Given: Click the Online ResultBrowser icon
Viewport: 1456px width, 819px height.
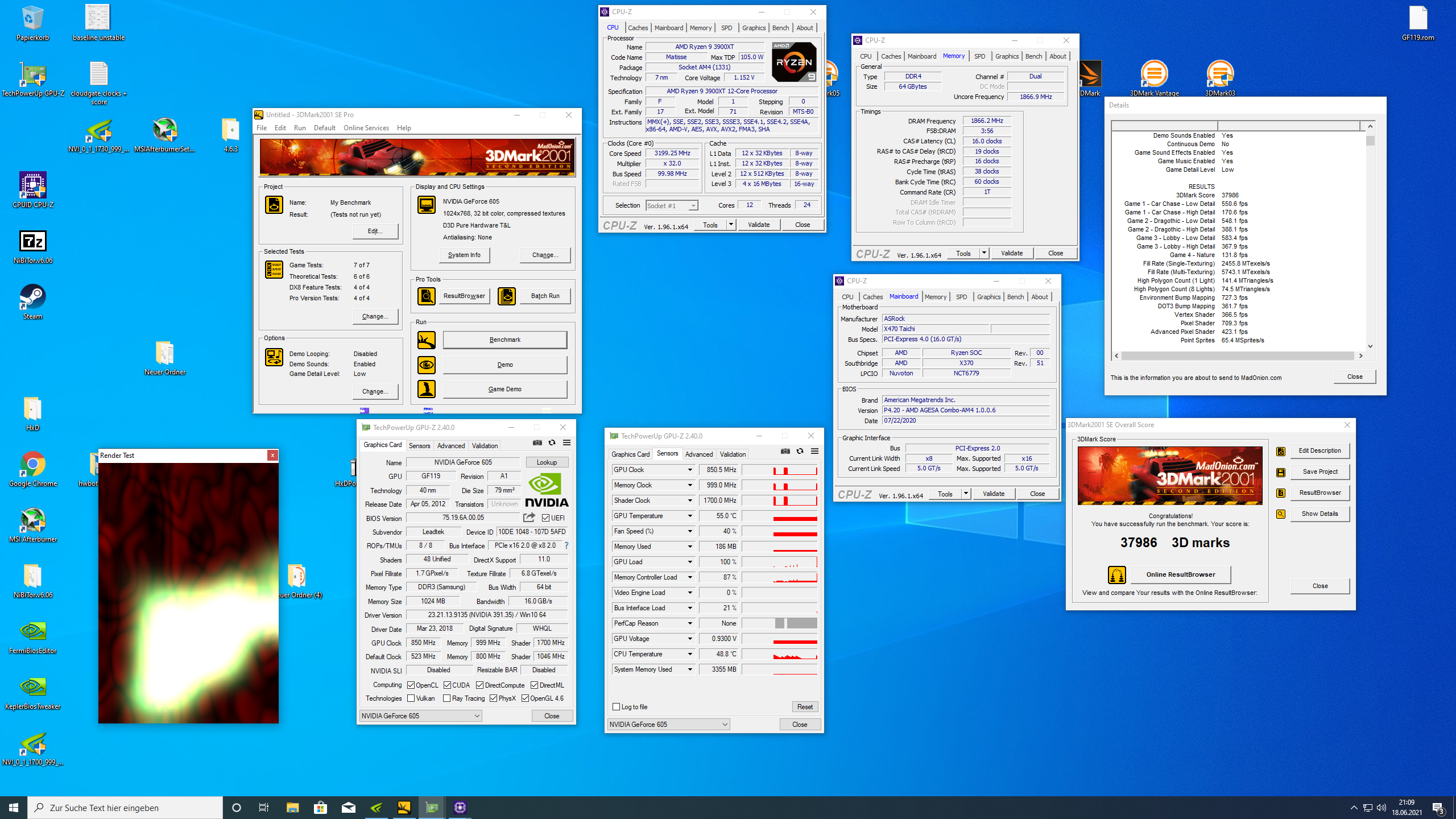Looking at the screenshot, I should (1116, 574).
